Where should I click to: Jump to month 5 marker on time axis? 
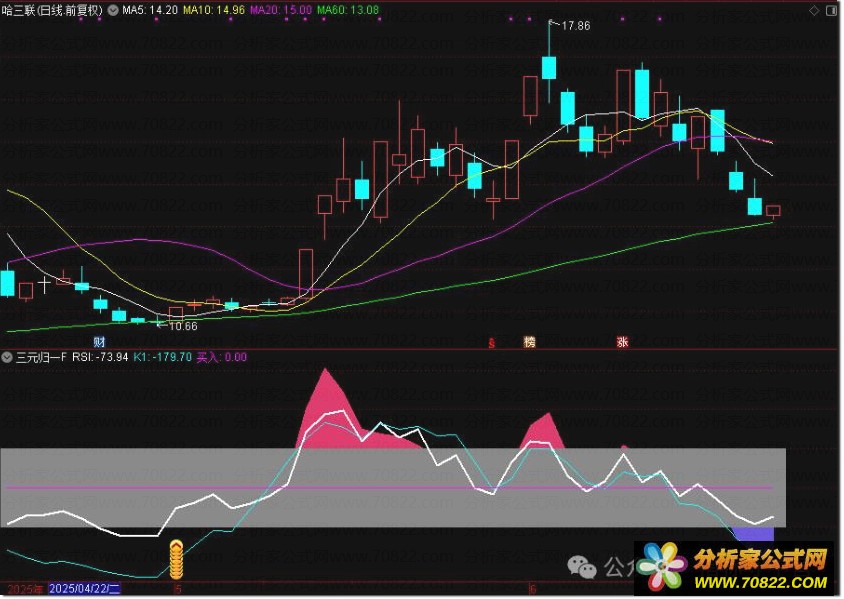[x=178, y=589]
